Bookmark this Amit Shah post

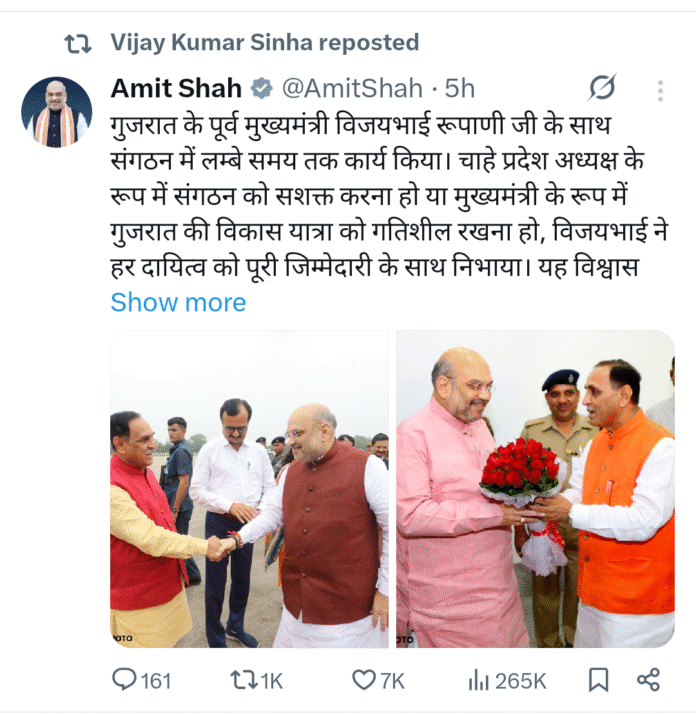click(598, 680)
